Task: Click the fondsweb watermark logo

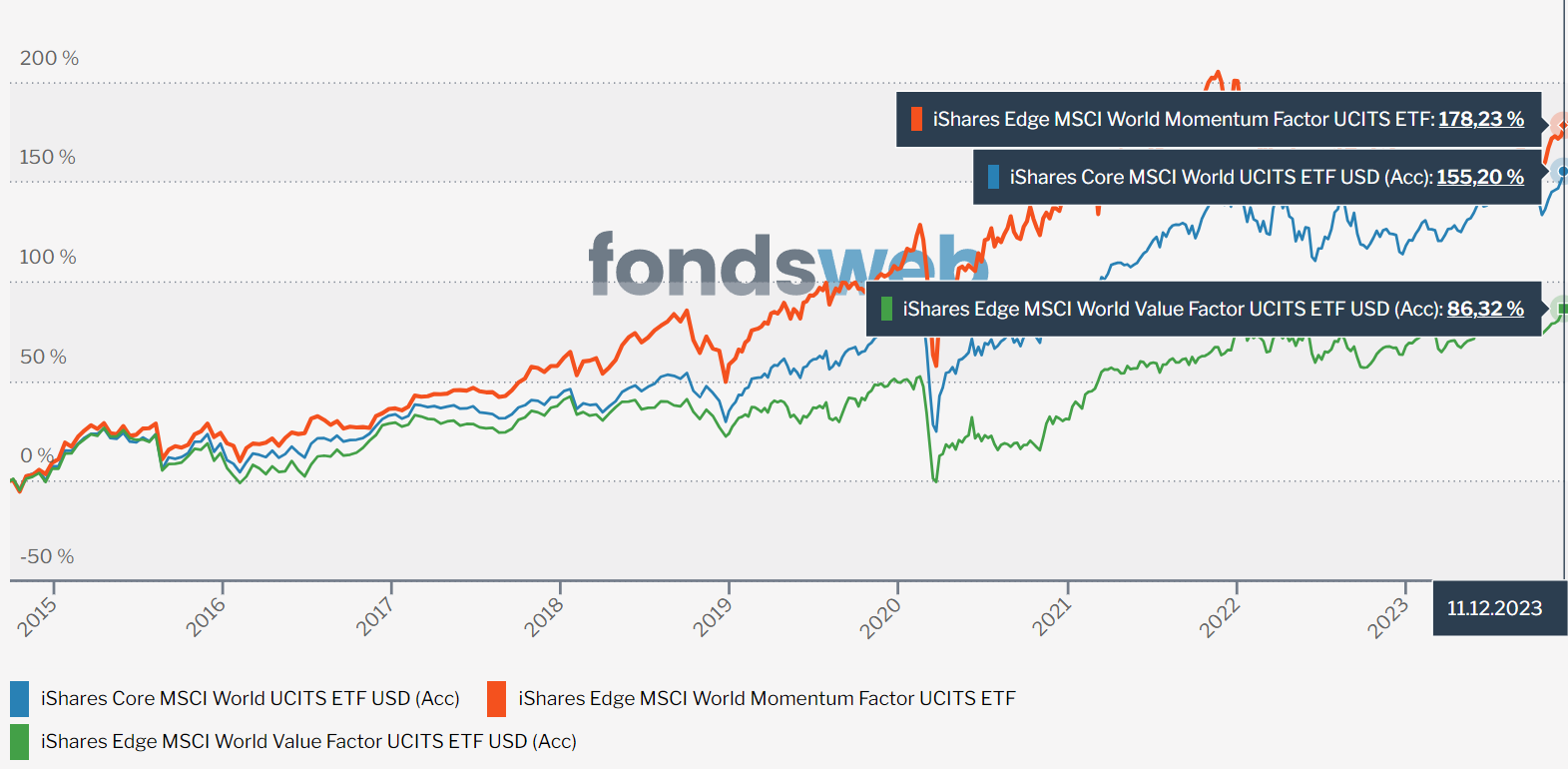Action: pos(788,265)
